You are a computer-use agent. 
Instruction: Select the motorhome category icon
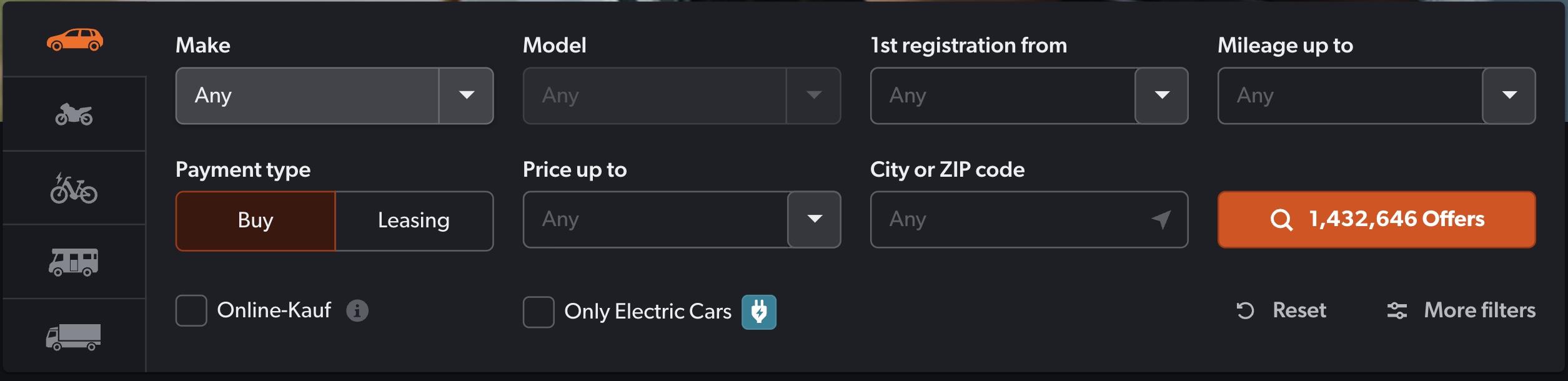click(x=74, y=262)
